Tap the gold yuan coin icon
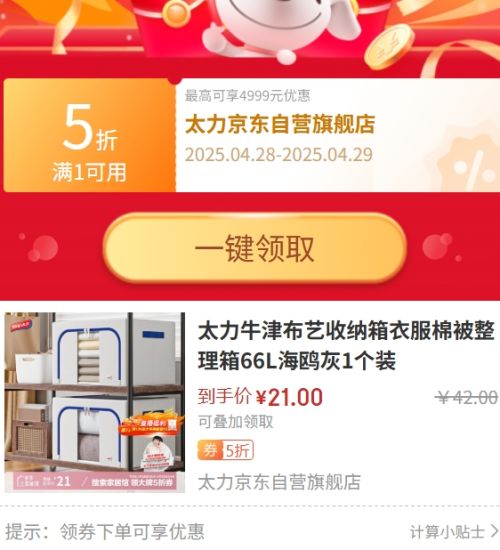The width and height of the screenshot is (500, 550). pos(389,47)
